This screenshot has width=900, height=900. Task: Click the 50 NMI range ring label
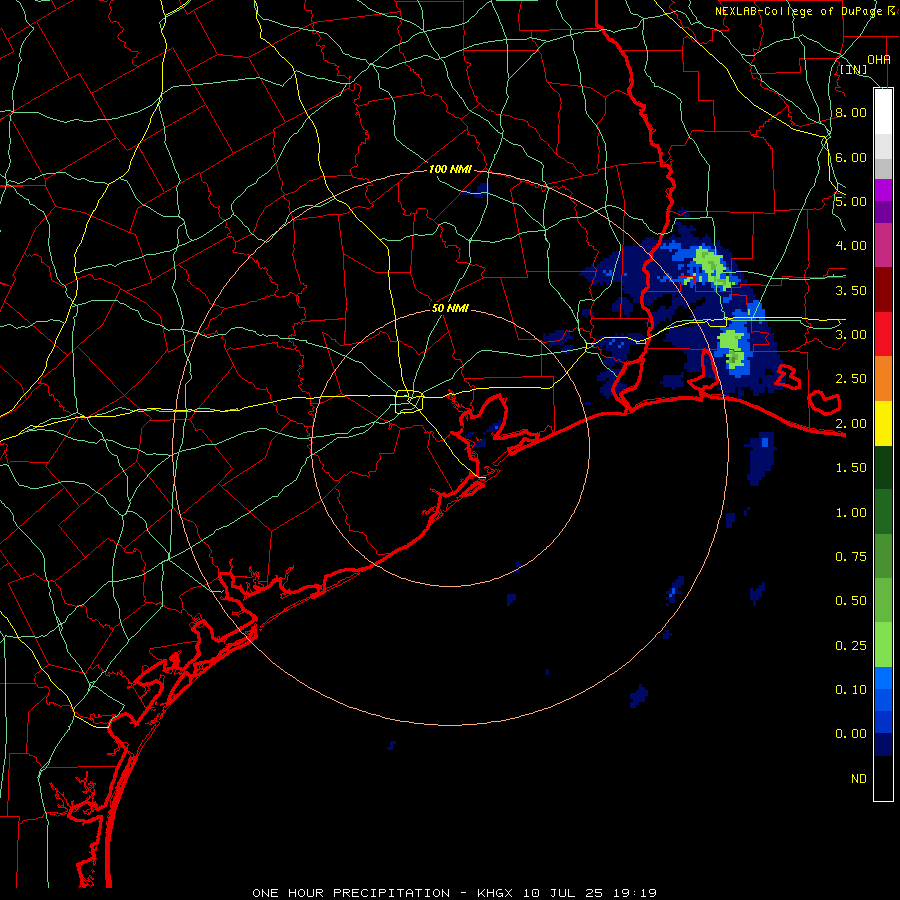[450, 308]
